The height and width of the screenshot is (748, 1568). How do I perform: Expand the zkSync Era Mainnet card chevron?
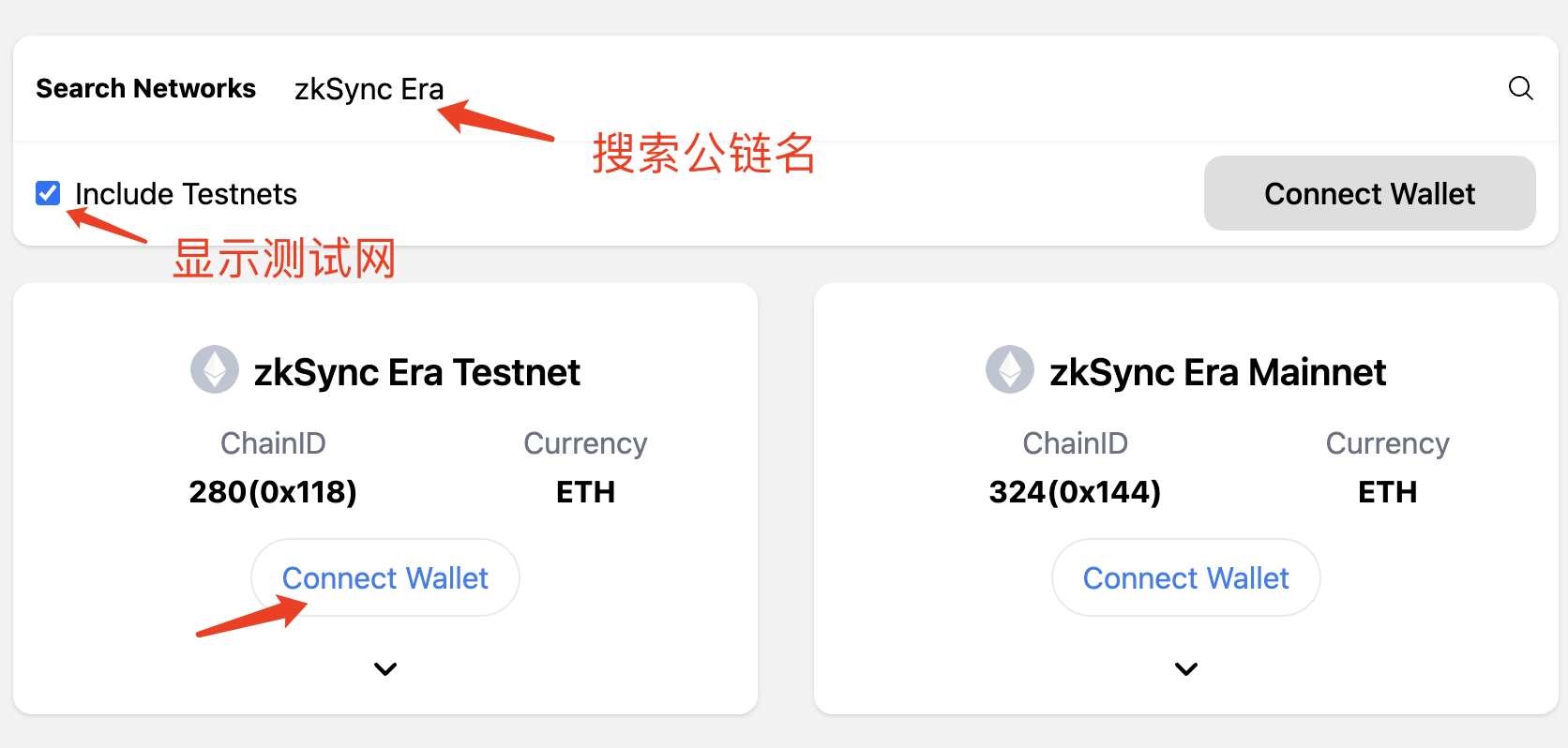[x=1186, y=669]
